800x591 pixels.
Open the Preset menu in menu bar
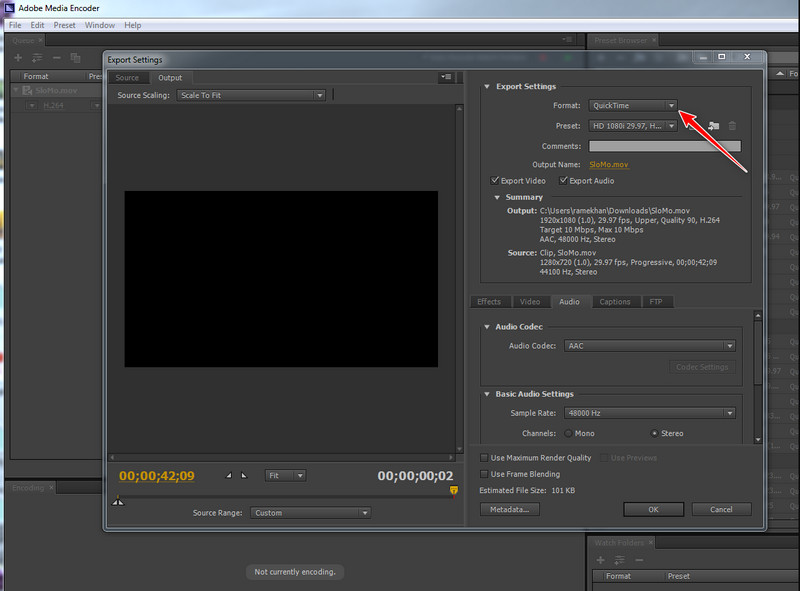[x=64, y=25]
